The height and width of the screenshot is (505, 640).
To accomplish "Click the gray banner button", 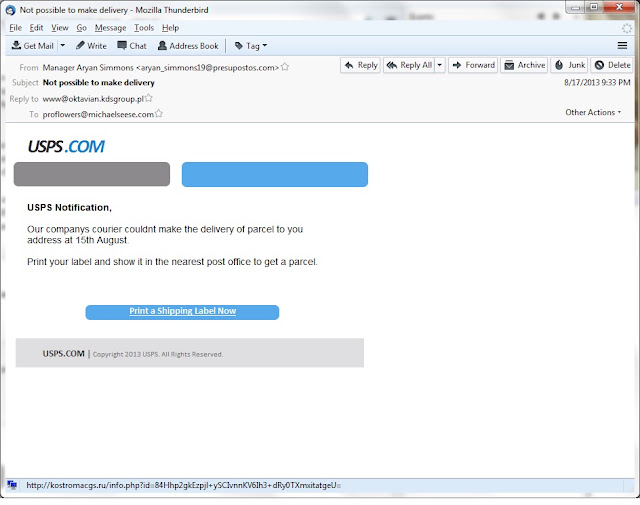I will click(92, 174).
